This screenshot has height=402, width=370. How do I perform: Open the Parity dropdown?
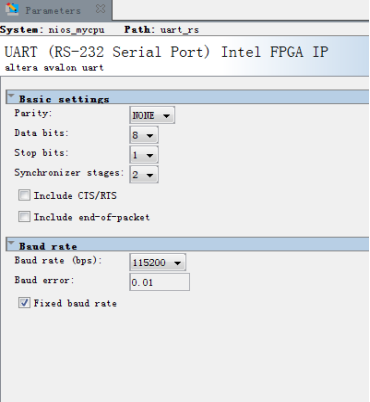[x=152, y=115]
